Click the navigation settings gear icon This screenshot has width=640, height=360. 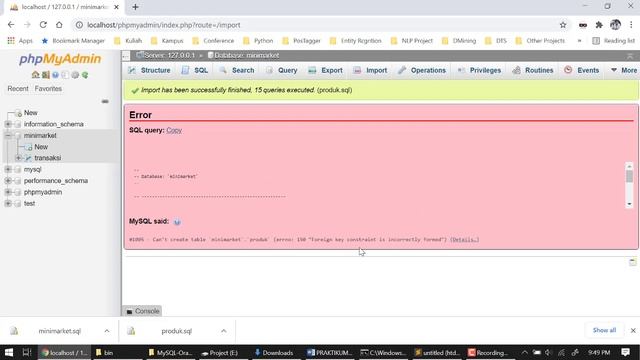(75, 75)
